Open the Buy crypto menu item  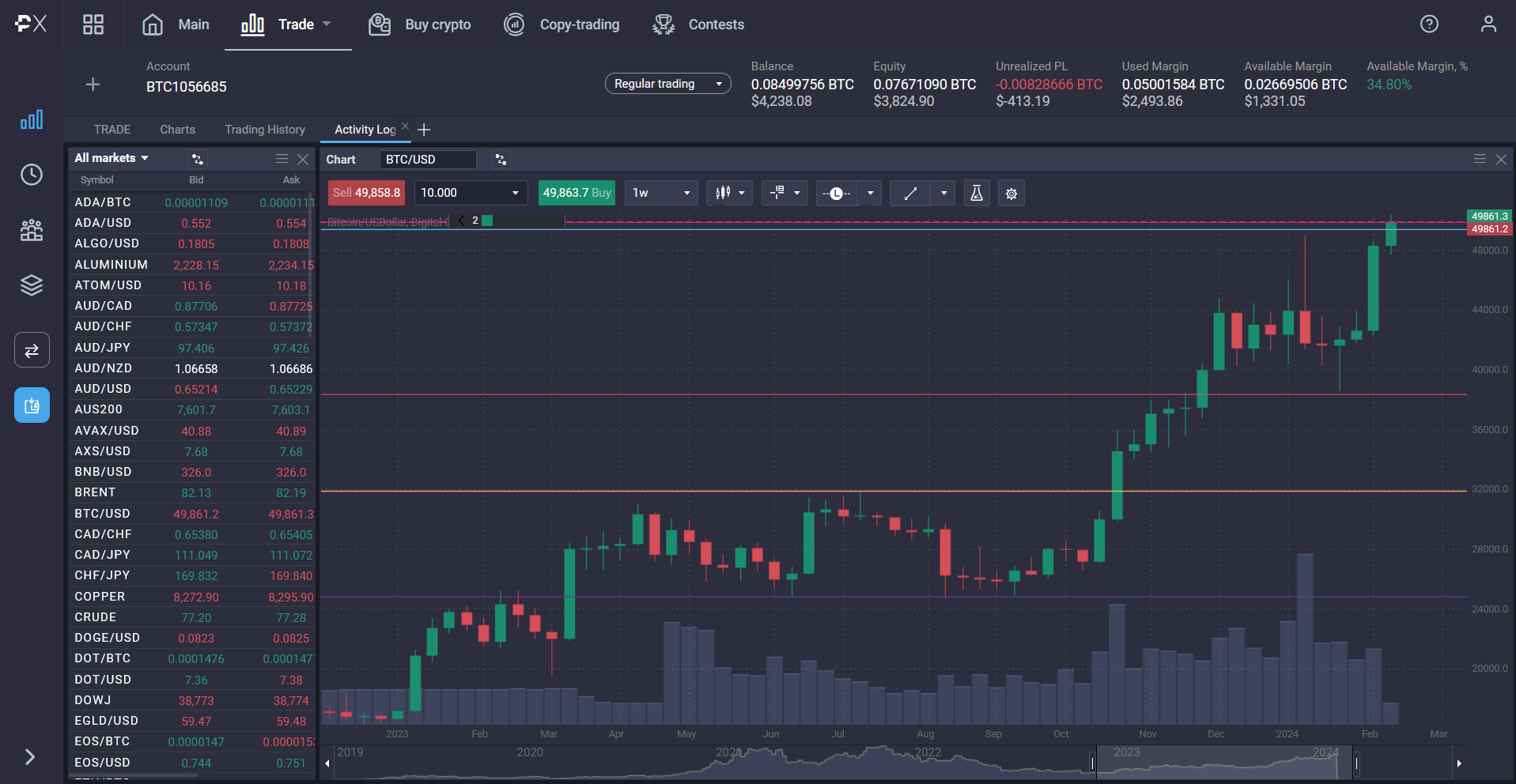[x=420, y=24]
